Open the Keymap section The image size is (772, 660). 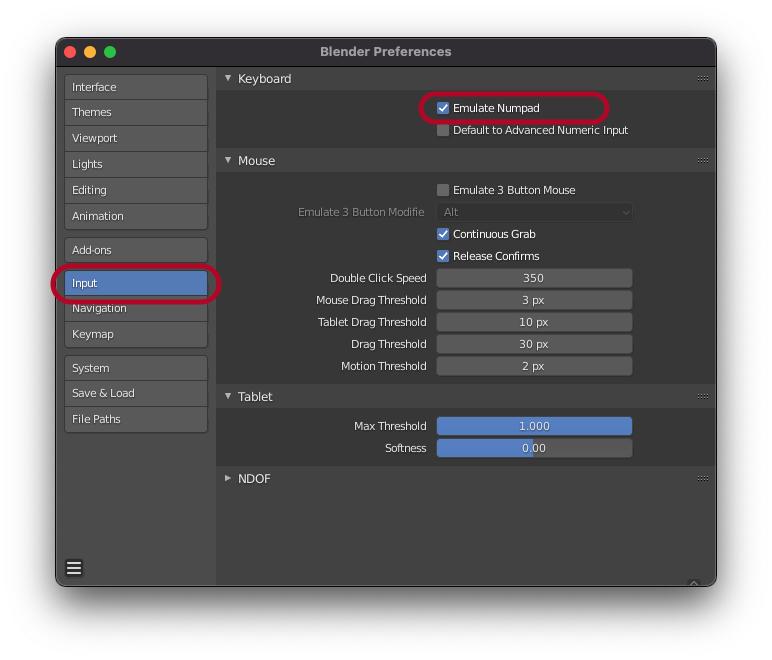136,335
